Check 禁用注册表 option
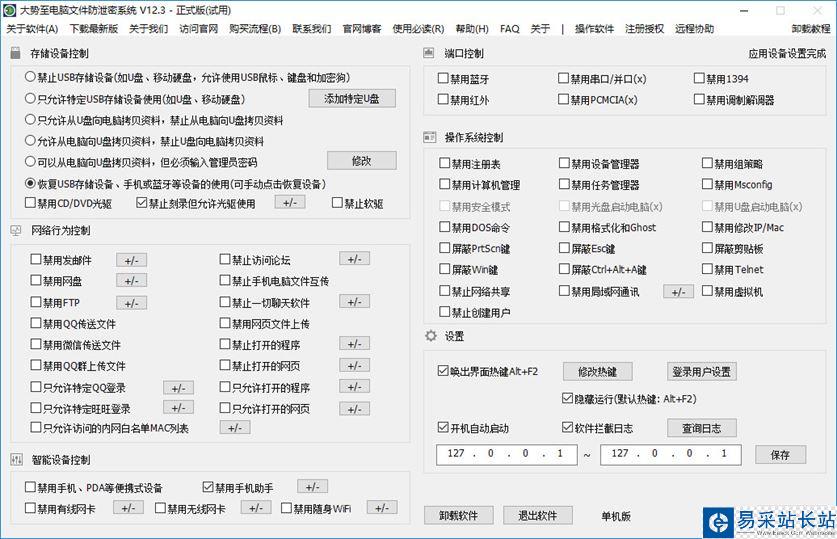The height and width of the screenshot is (539, 837). pyautogui.click(x=444, y=163)
